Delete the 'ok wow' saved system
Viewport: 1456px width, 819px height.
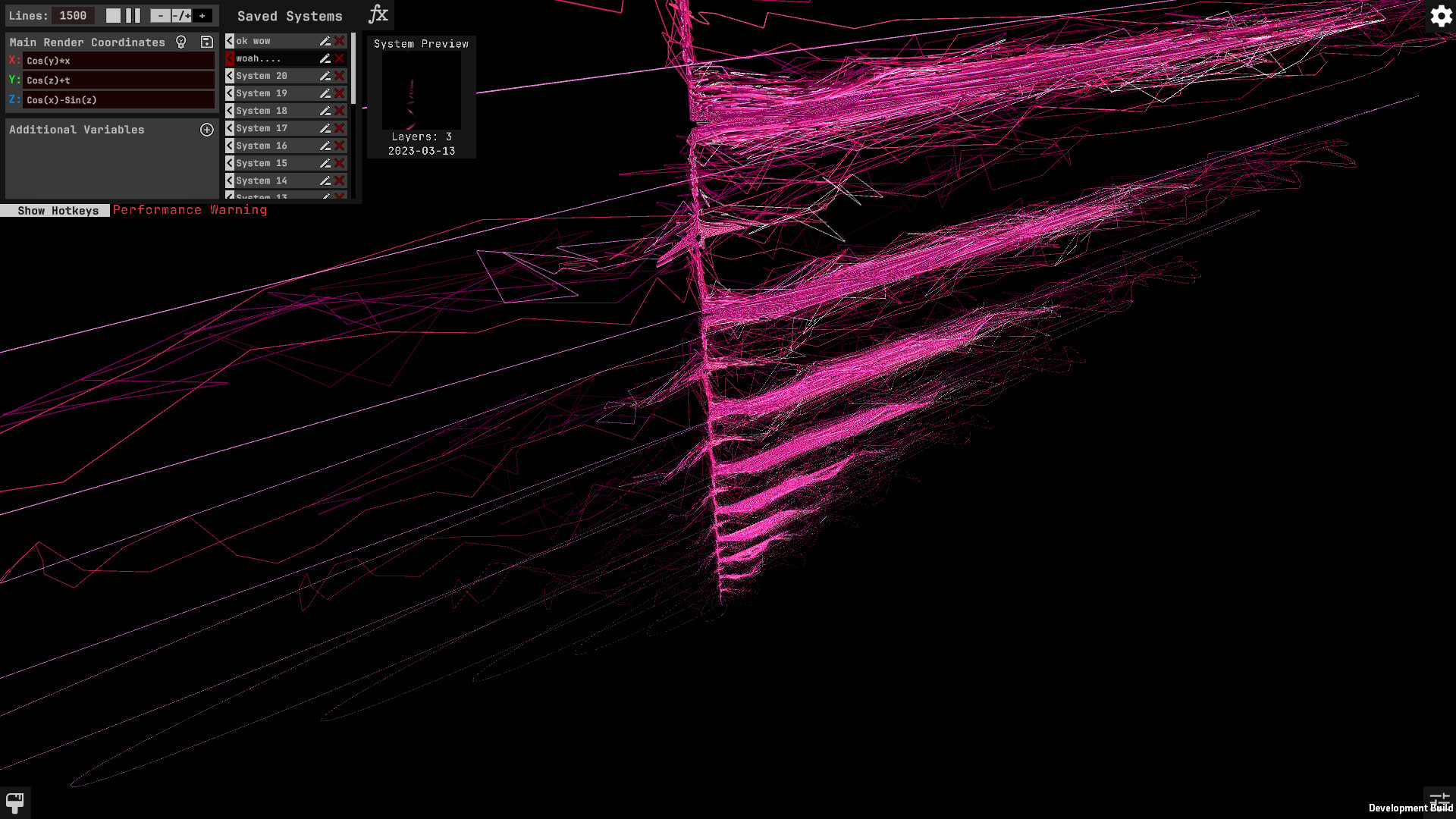coord(340,41)
